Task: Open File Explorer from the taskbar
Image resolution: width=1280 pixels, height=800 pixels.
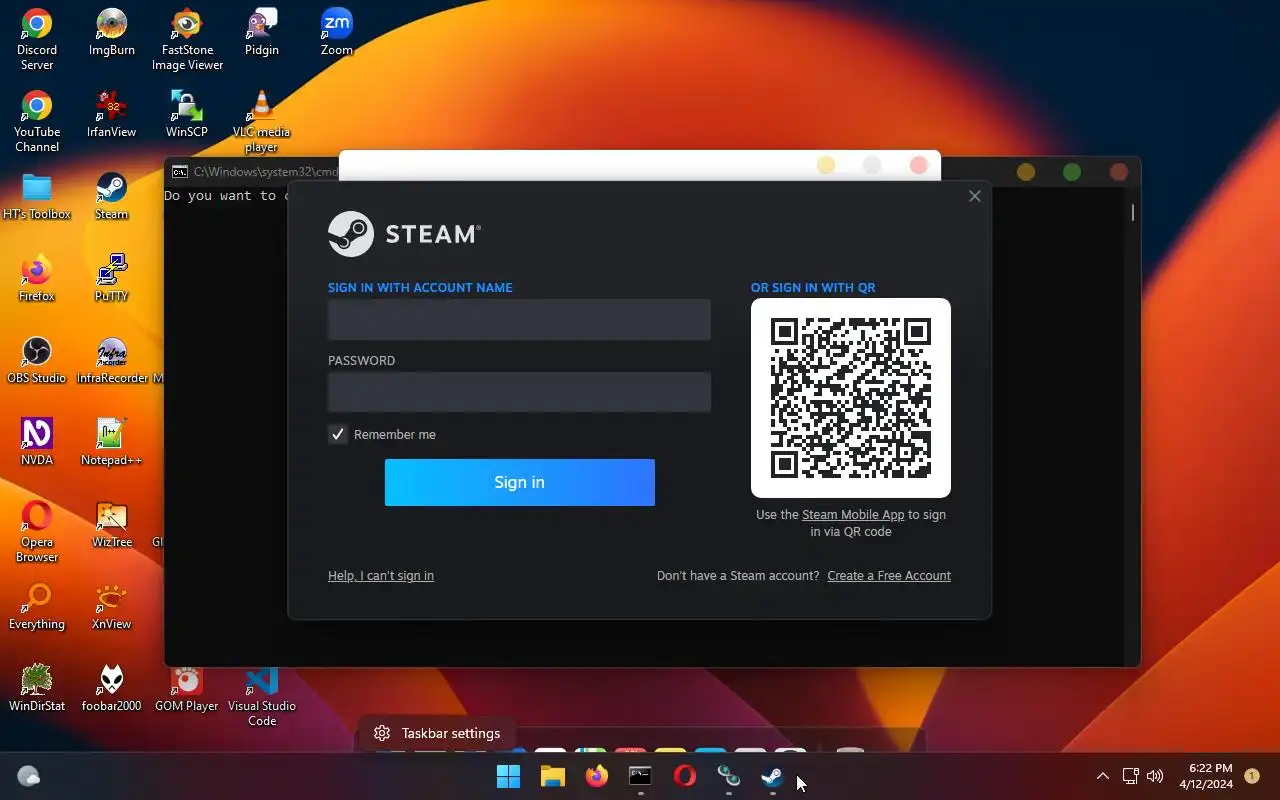Action: pyautogui.click(x=553, y=776)
